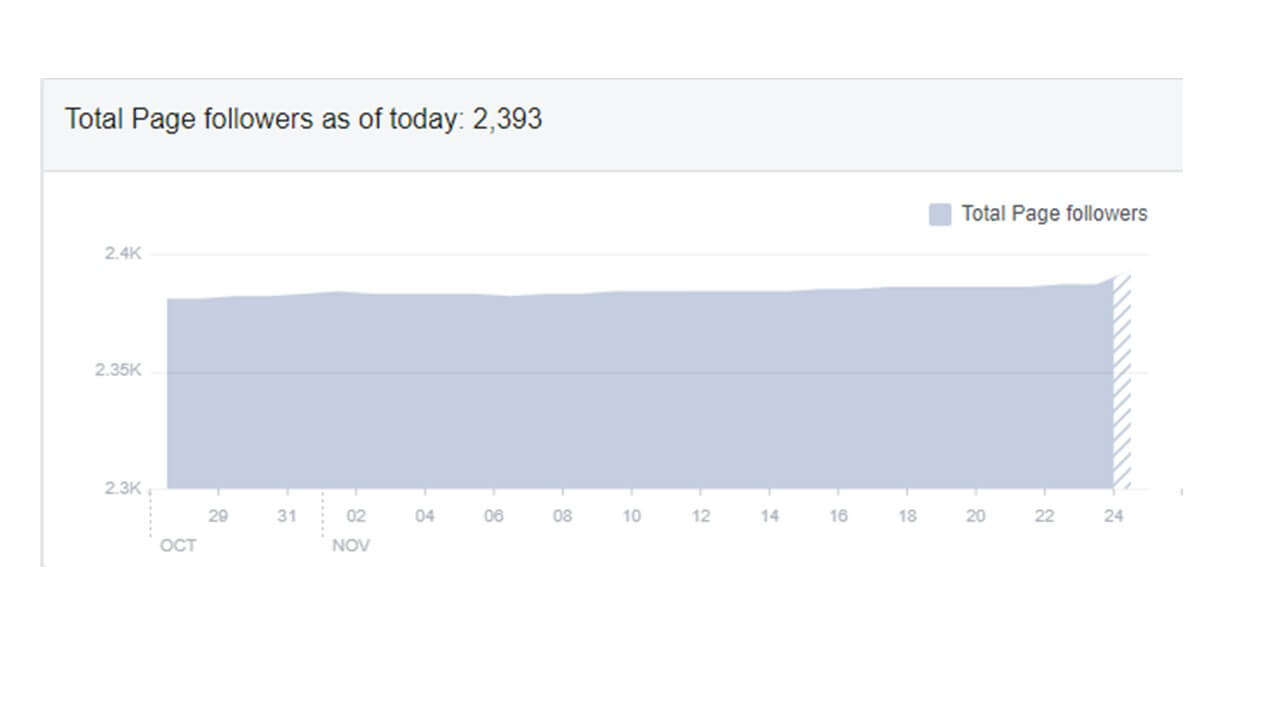
Task: Select the 20 date tick on axis
Action: click(976, 516)
